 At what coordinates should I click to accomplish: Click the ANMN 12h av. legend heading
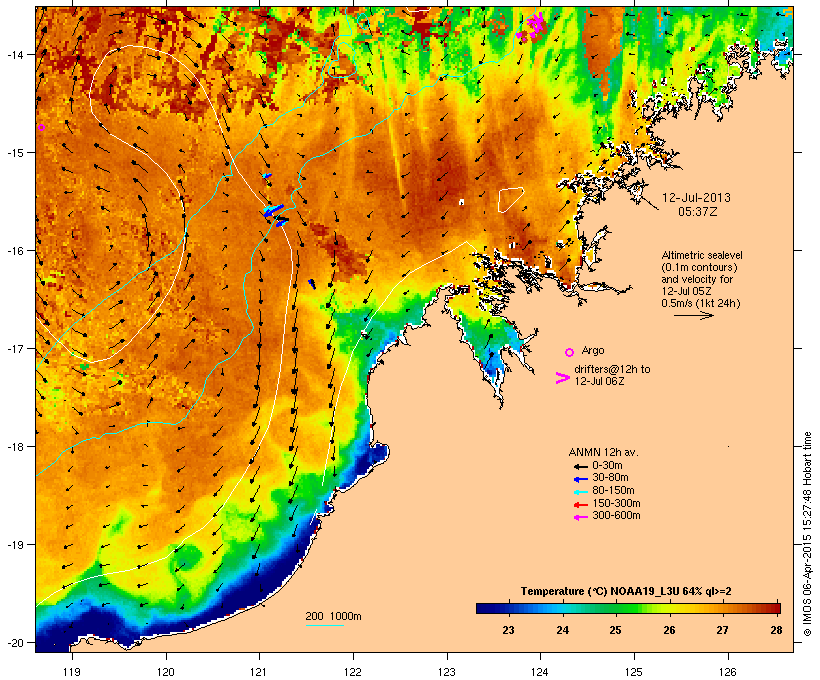pos(603,452)
